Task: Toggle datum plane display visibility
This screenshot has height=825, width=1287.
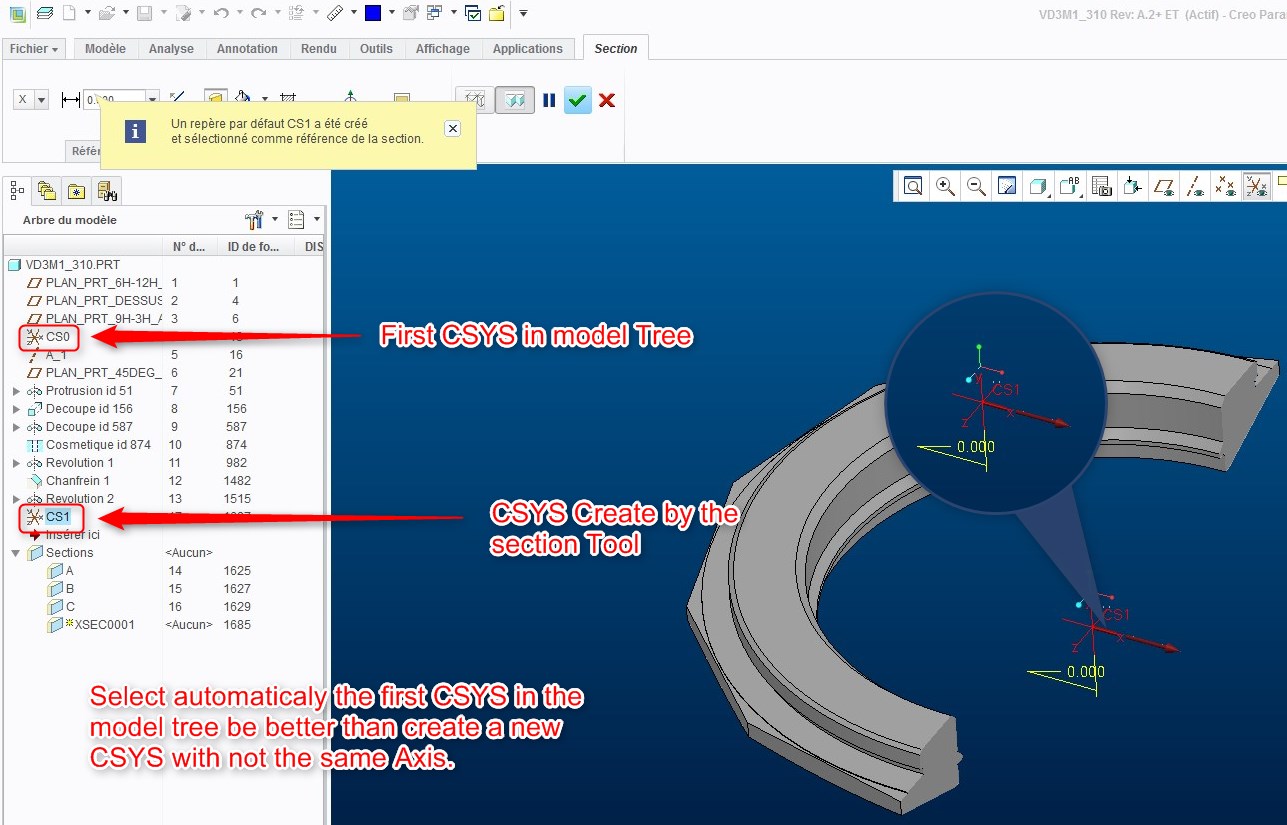Action: click(1163, 186)
